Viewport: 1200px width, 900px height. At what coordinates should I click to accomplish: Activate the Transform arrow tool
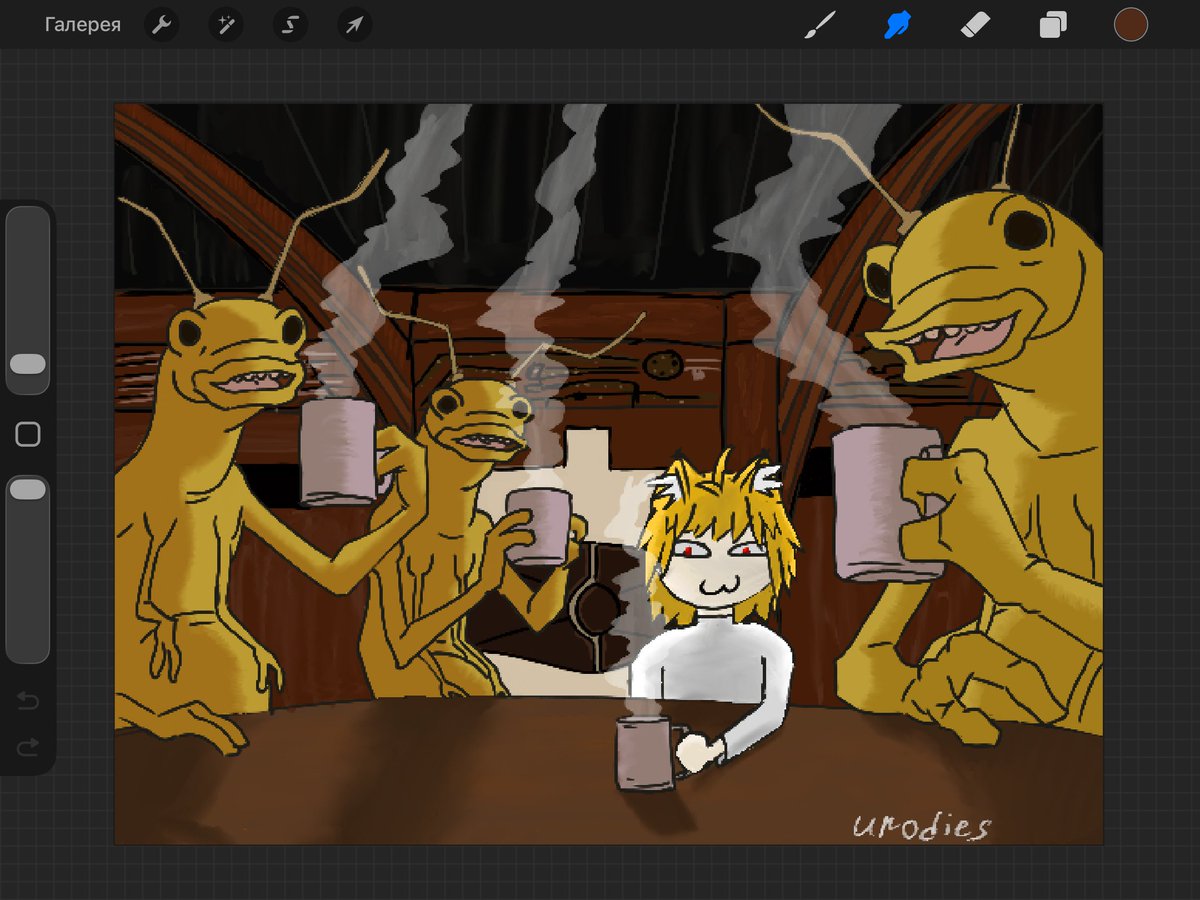[x=354, y=25]
